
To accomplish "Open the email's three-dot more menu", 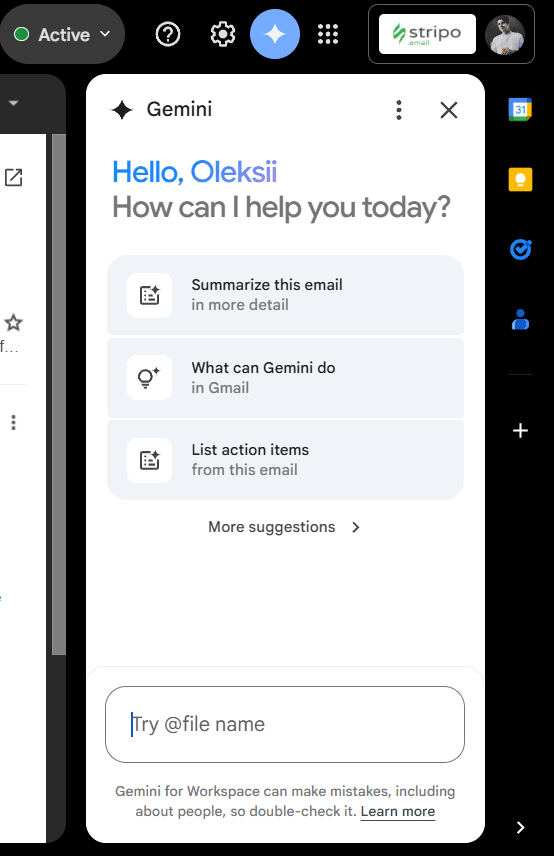I will [x=14, y=422].
